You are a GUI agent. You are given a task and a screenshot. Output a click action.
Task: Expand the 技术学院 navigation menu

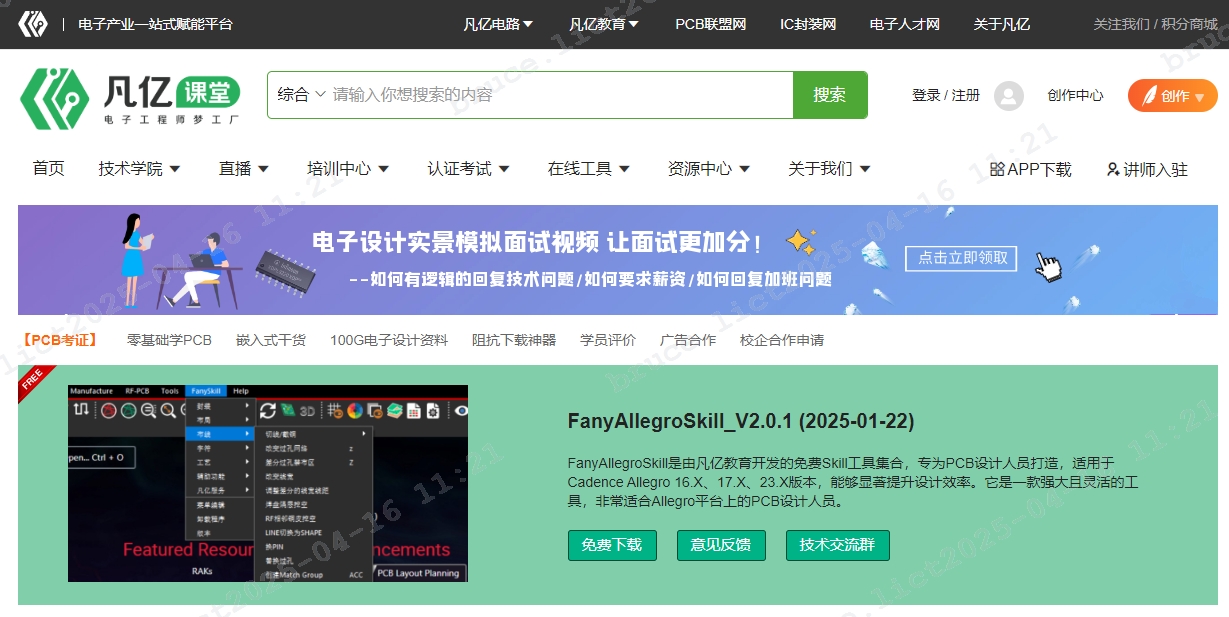(139, 169)
